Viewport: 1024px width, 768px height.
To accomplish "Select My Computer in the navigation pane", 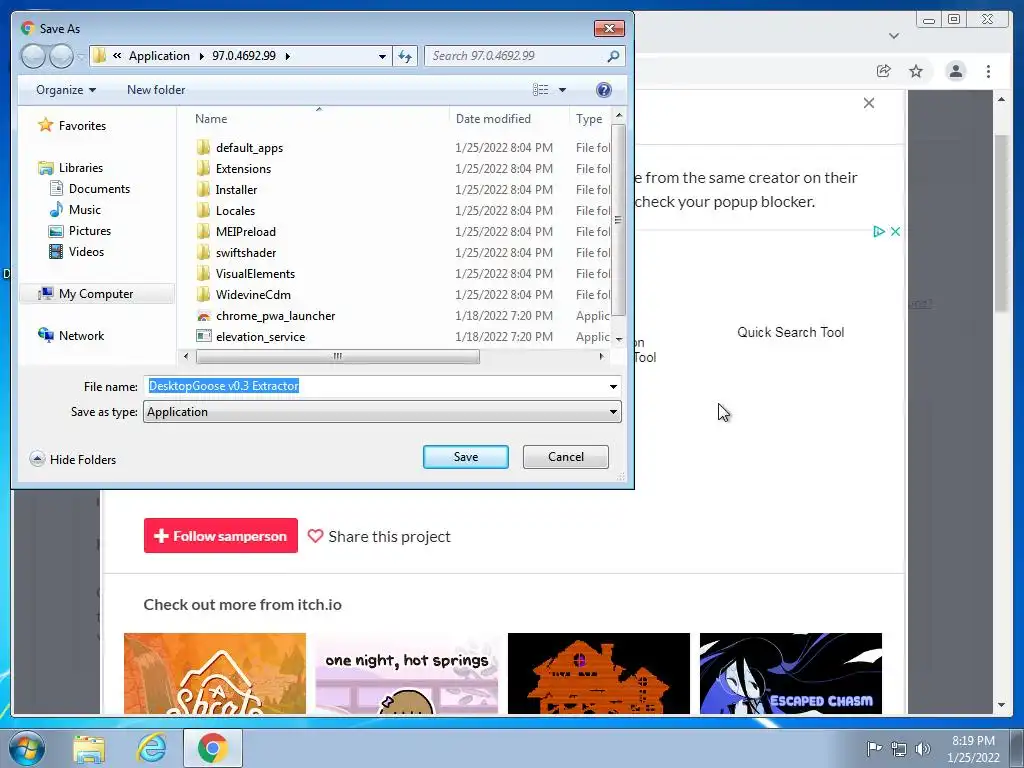I will click(x=95, y=294).
